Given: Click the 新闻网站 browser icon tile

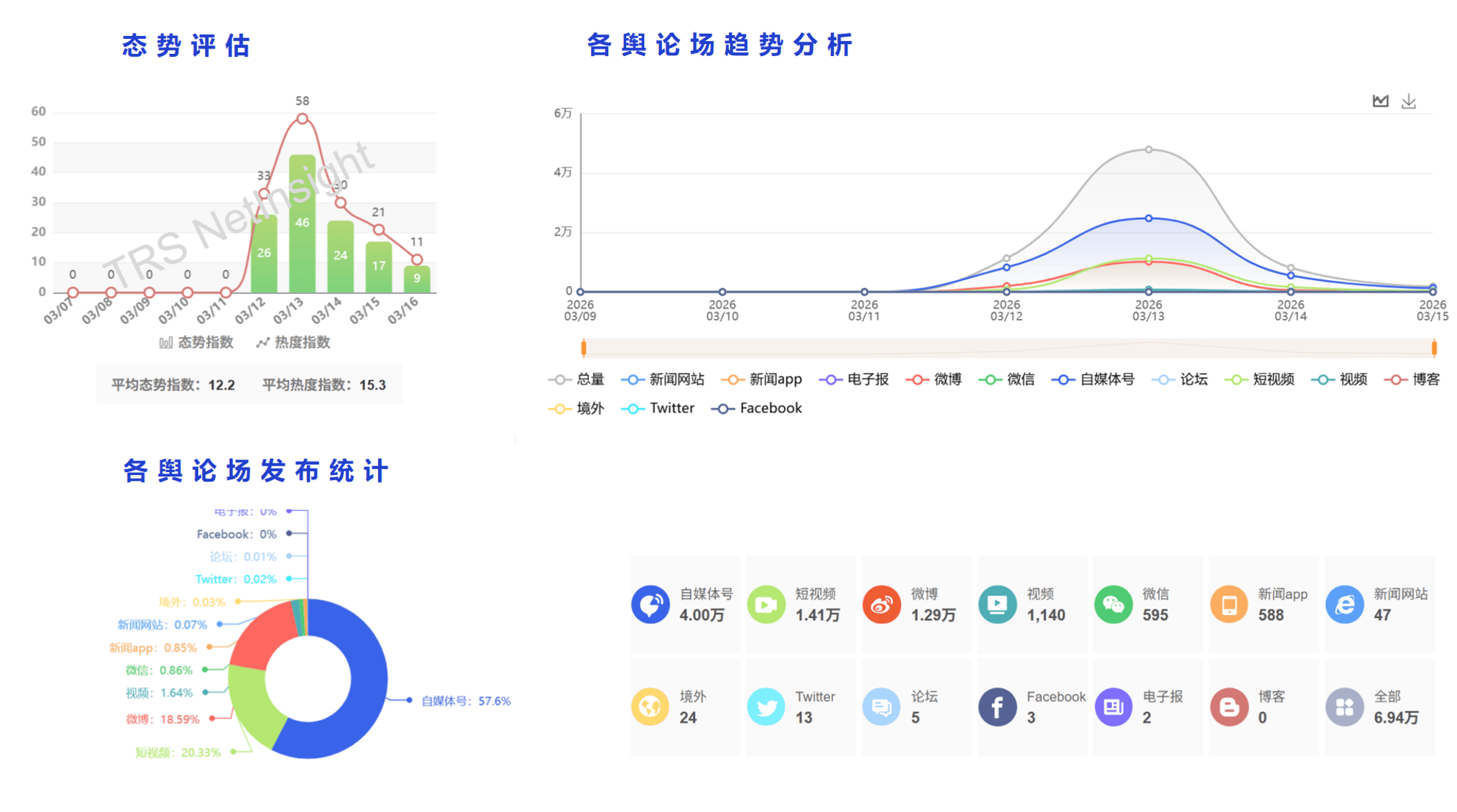Looking at the screenshot, I should click(x=1344, y=604).
